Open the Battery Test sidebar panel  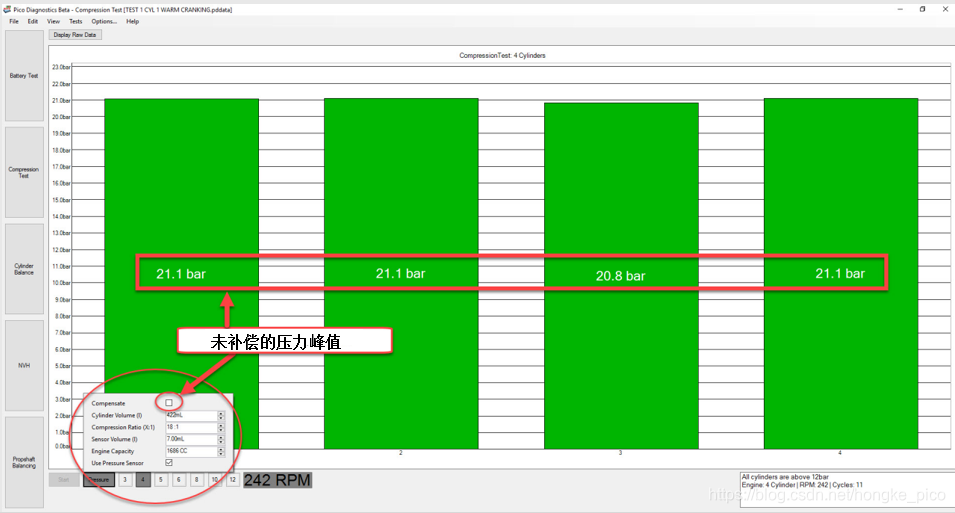coord(24,76)
